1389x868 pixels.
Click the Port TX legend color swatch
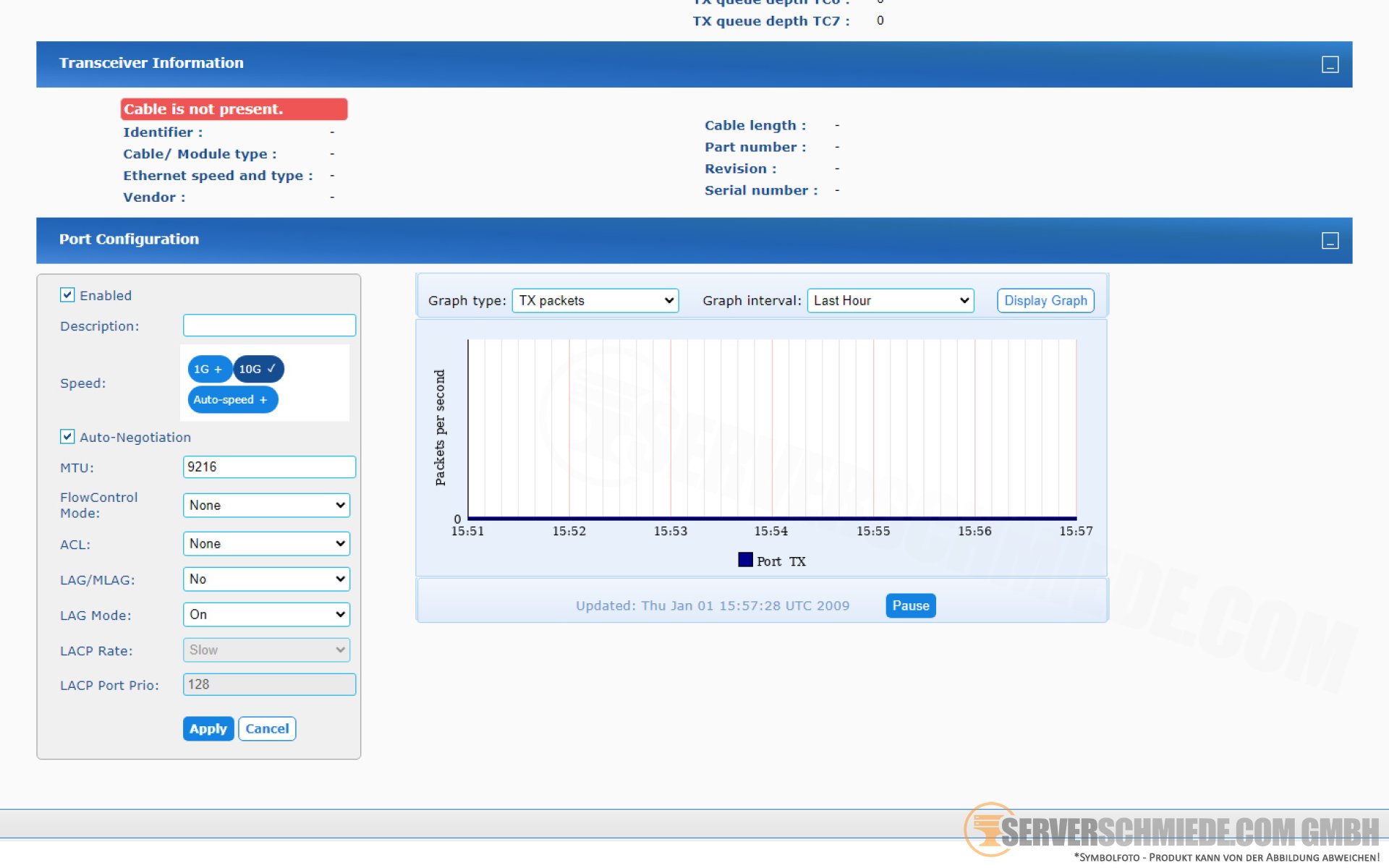tap(745, 560)
